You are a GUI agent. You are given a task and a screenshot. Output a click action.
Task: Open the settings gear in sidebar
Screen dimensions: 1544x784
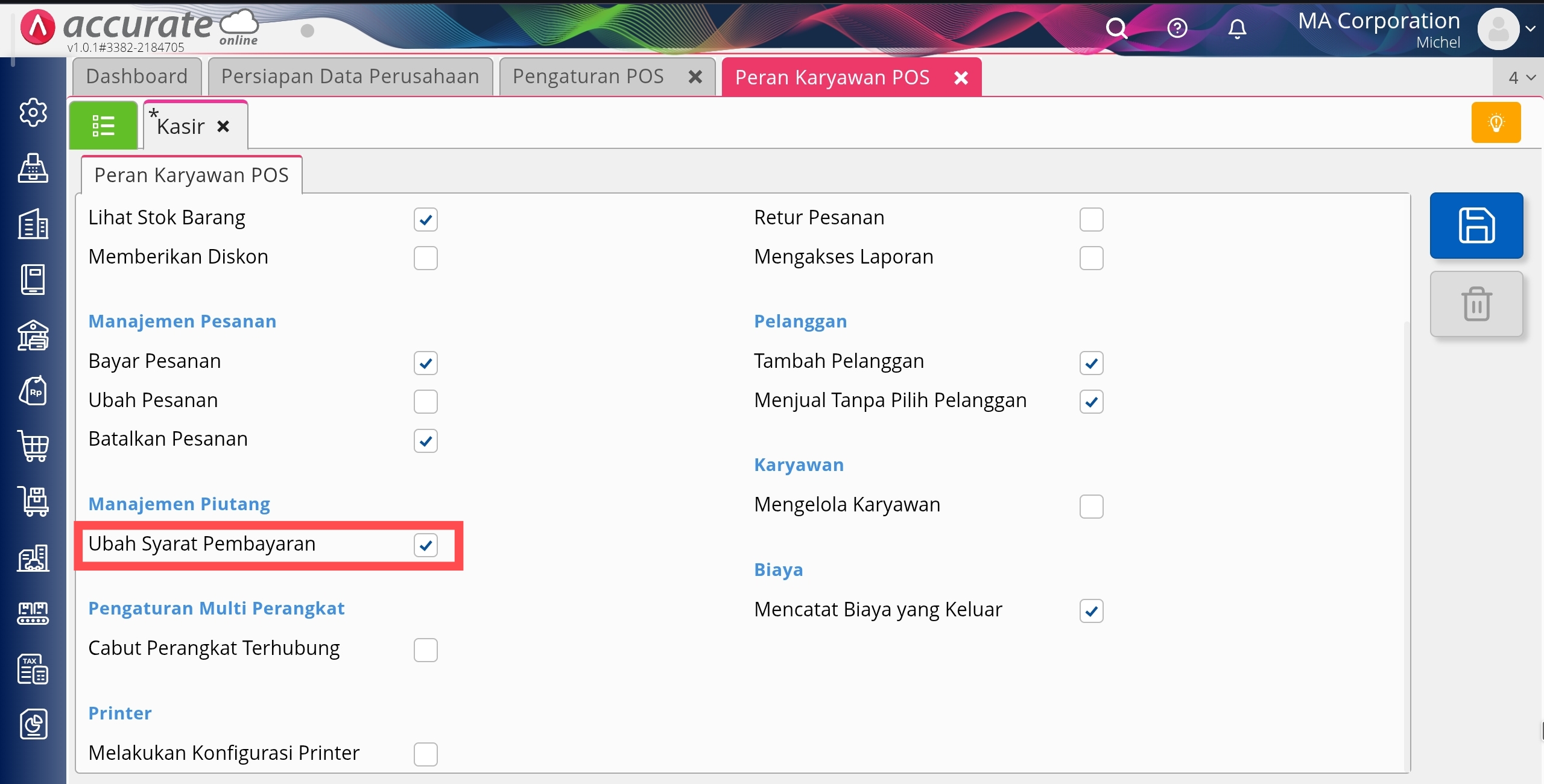(33, 112)
